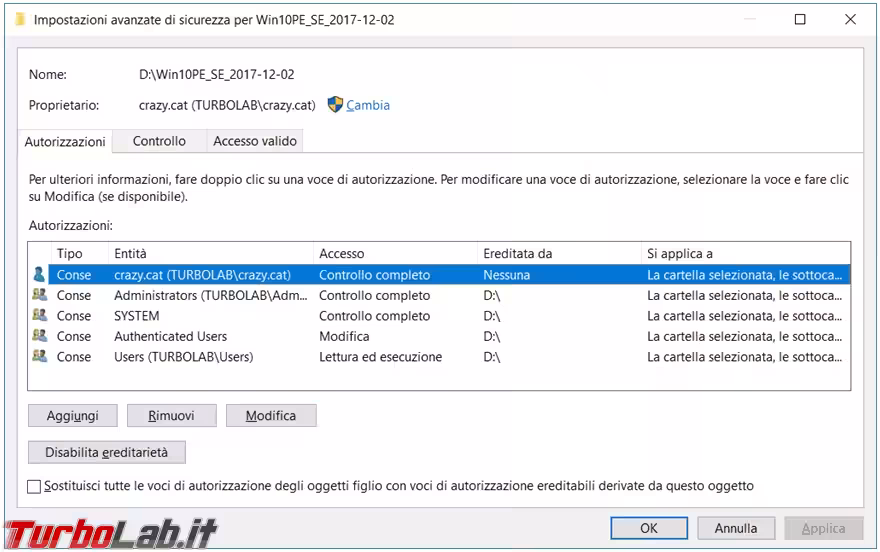Confirm with the OK button
This screenshot has height=552, width=880.
pos(649,528)
